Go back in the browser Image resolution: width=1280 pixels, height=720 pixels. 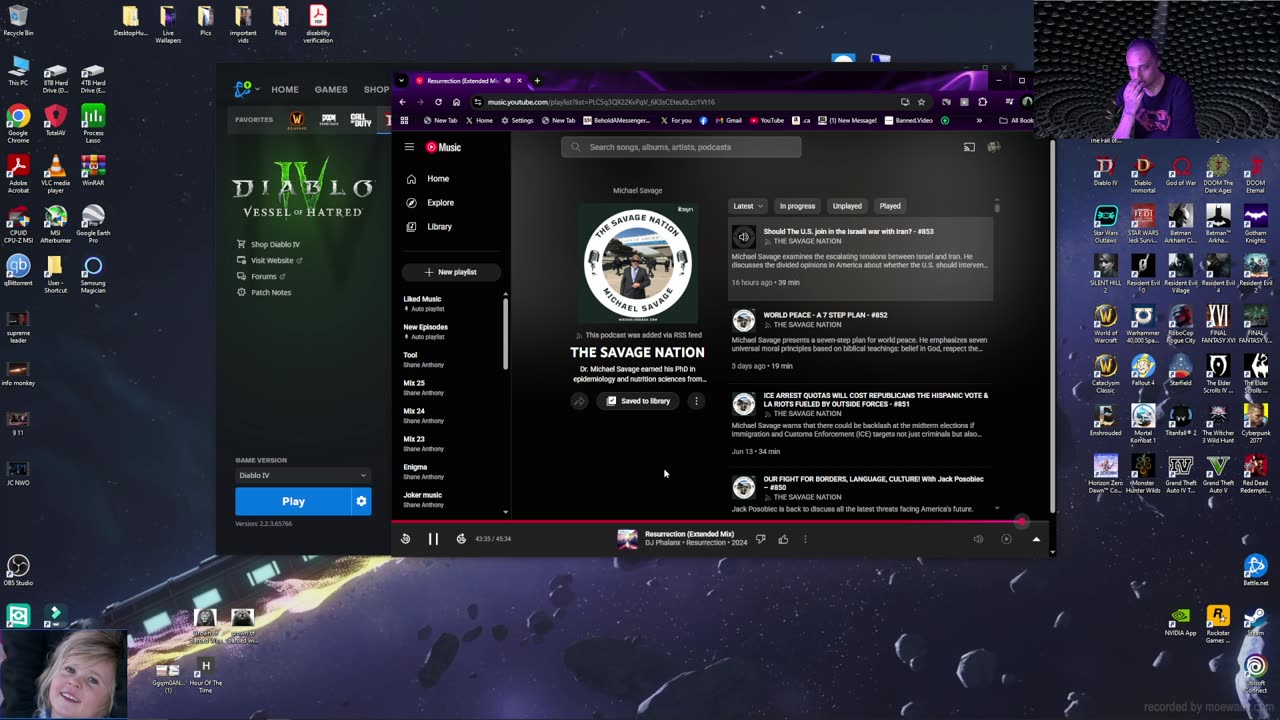click(x=402, y=102)
